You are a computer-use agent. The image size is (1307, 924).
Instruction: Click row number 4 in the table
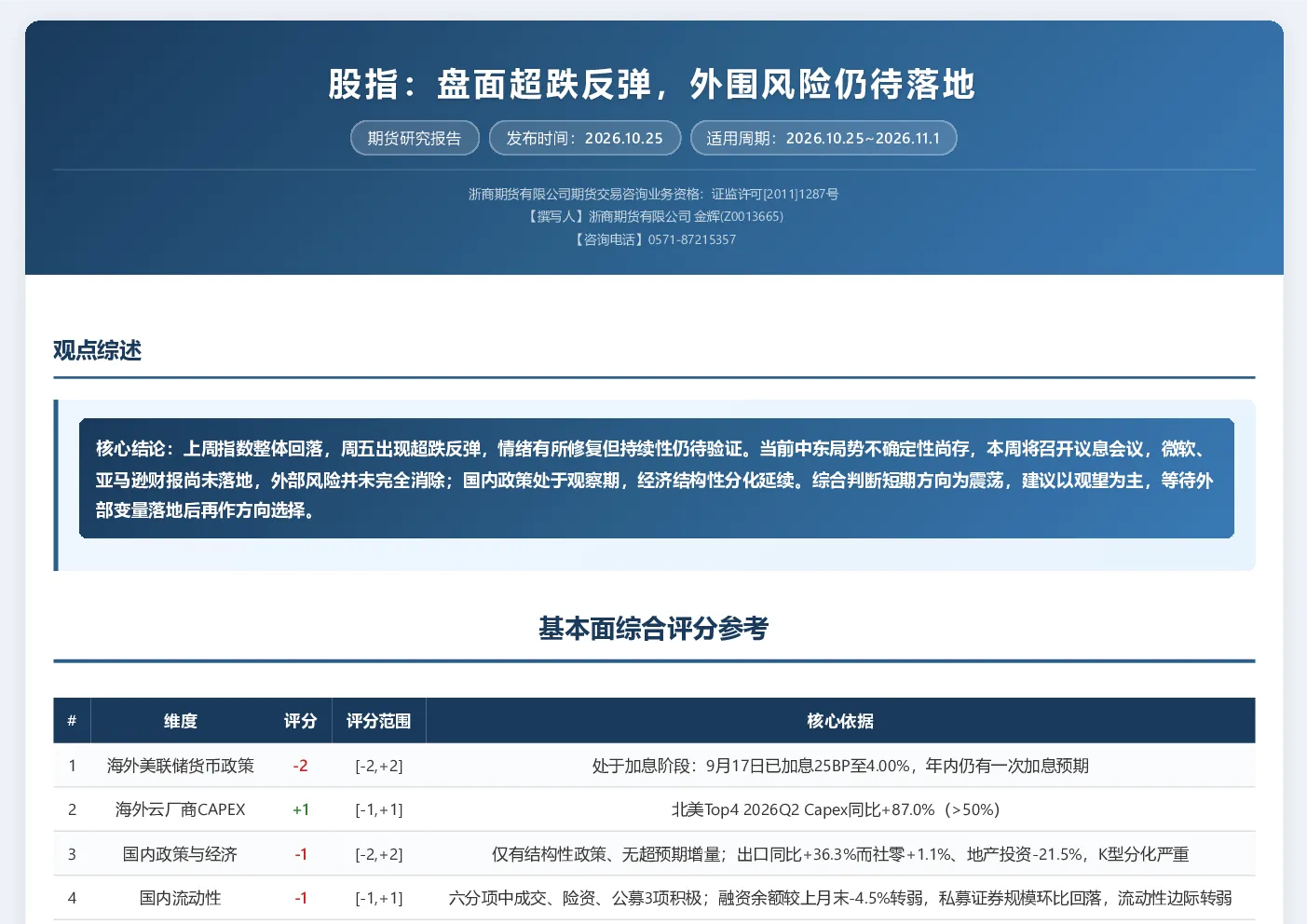(x=72, y=898)
